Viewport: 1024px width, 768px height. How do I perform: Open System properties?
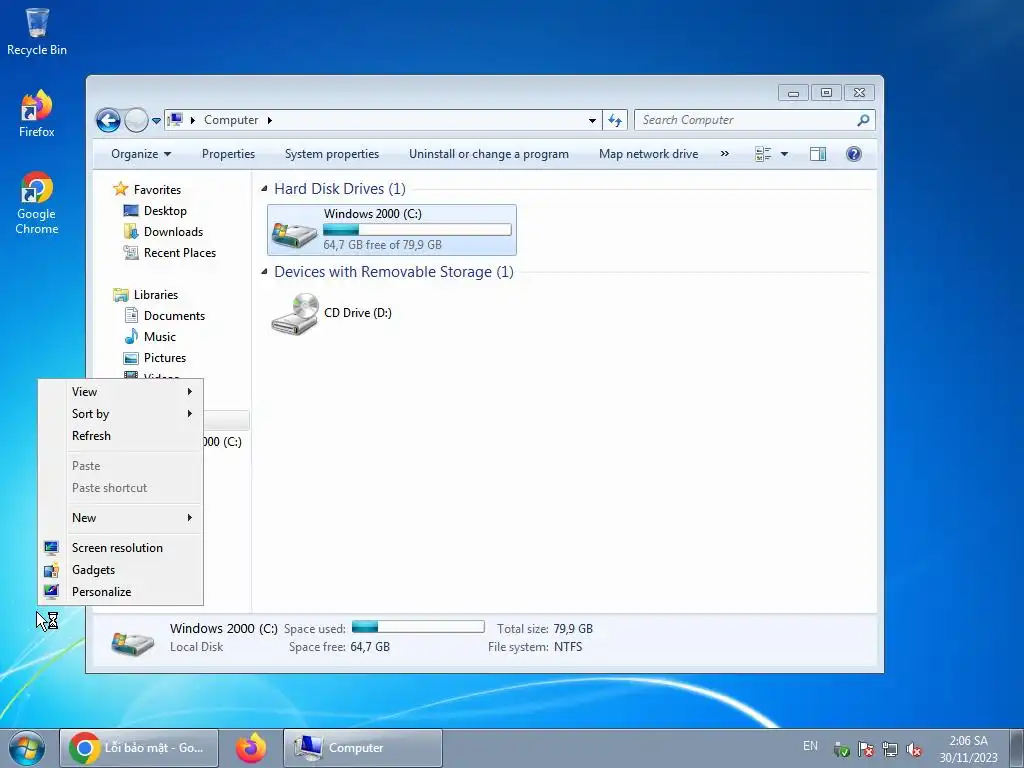pos(332,154)
